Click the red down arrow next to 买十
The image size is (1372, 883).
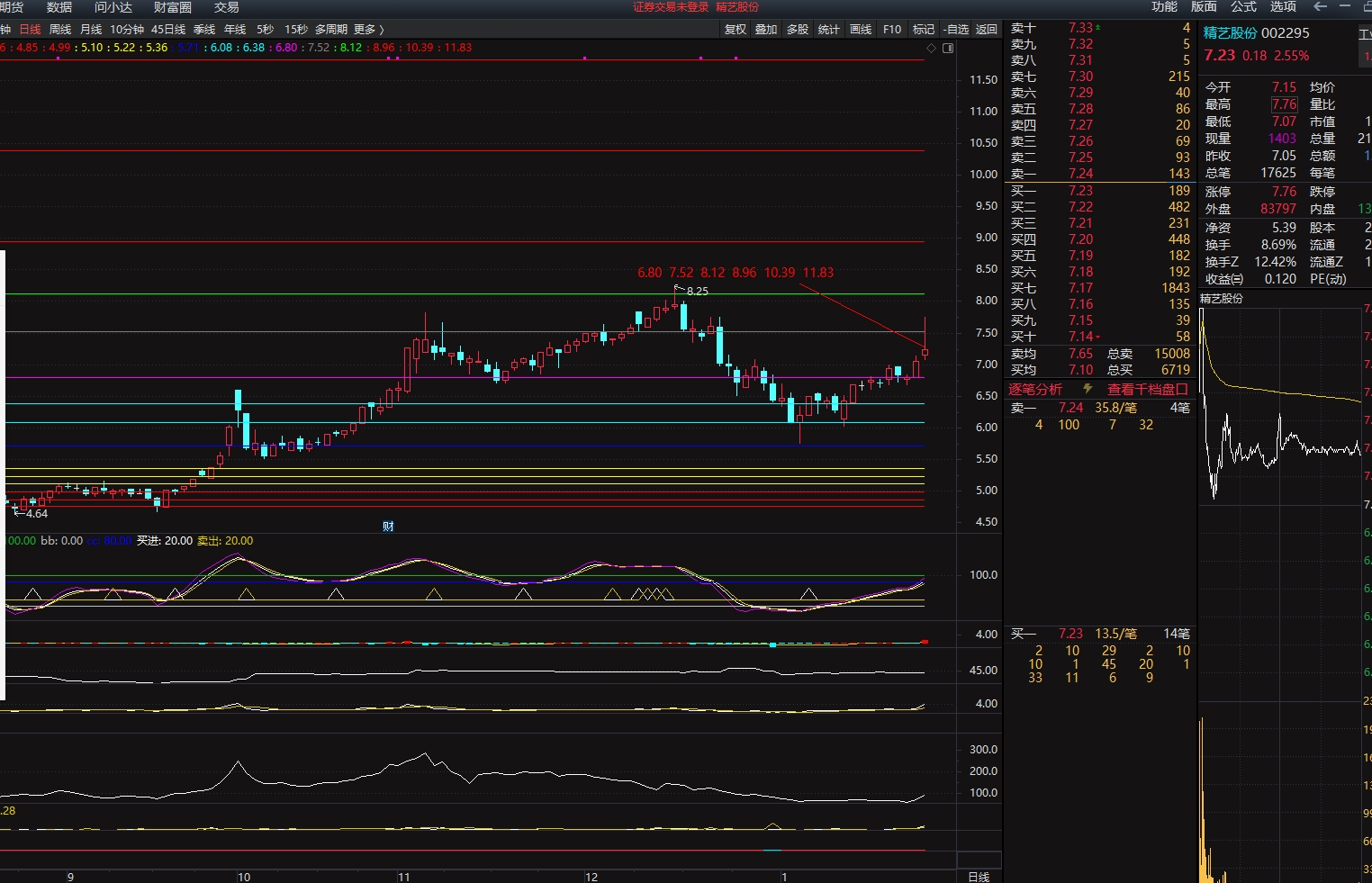tap(1097, 338)
